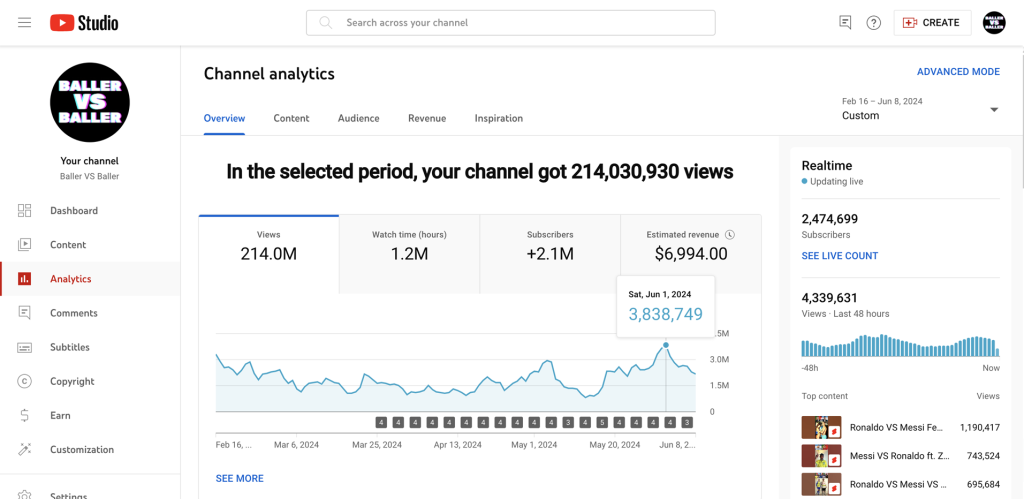Open Content in the left sidebar
The height and width of the screenshot is (499, 1024).
tap(90, 244)
